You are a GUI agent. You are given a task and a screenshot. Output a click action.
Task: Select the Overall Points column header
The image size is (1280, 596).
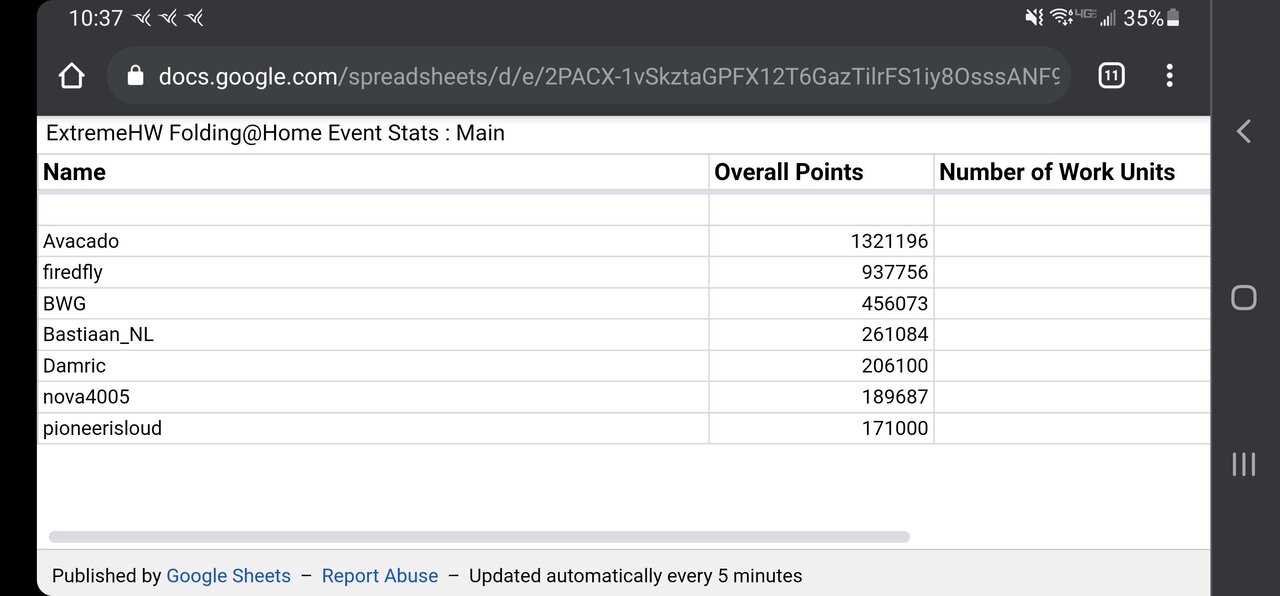788,171
